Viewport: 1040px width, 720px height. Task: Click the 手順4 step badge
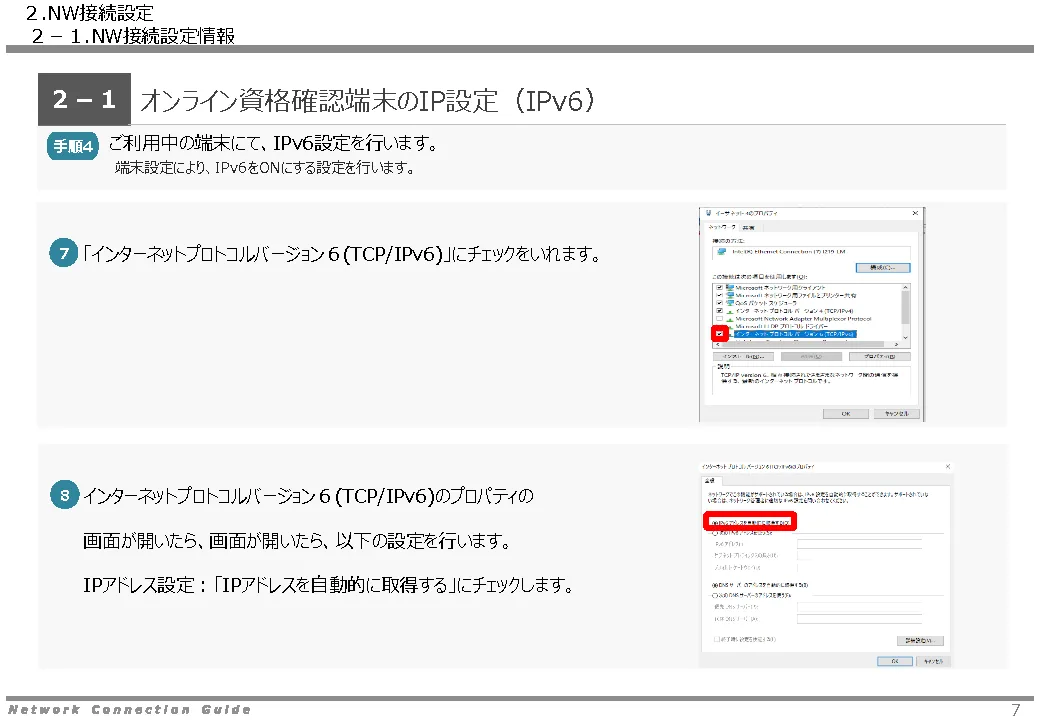tap(73, 147)
